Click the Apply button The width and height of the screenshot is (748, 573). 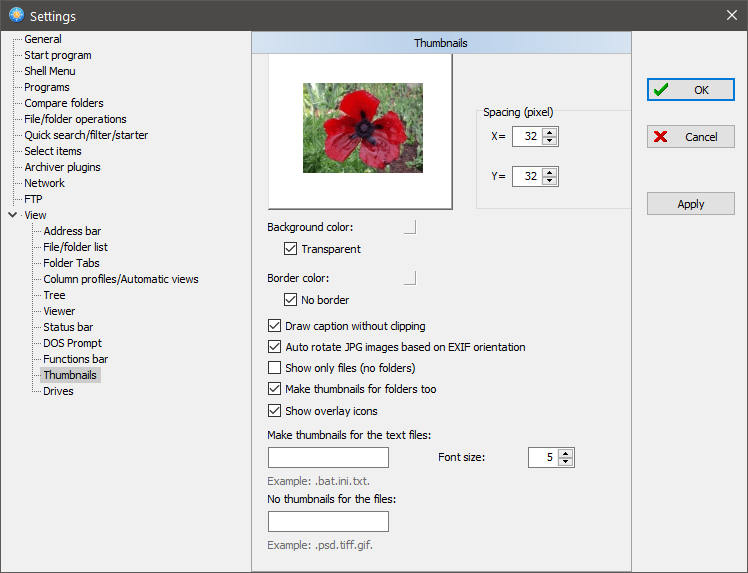[691, 204]
